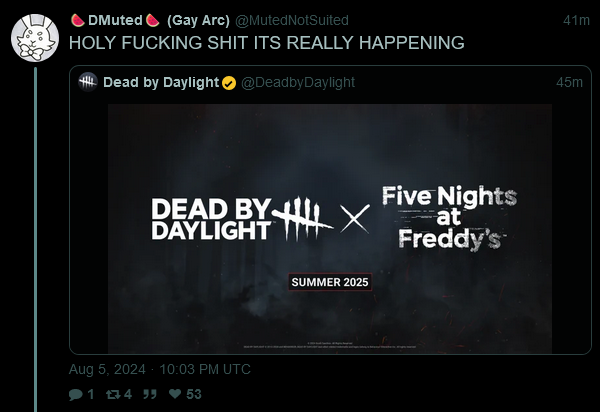
Task: Enlarge the Dead by Daylight crossover image
Action: 330,228
